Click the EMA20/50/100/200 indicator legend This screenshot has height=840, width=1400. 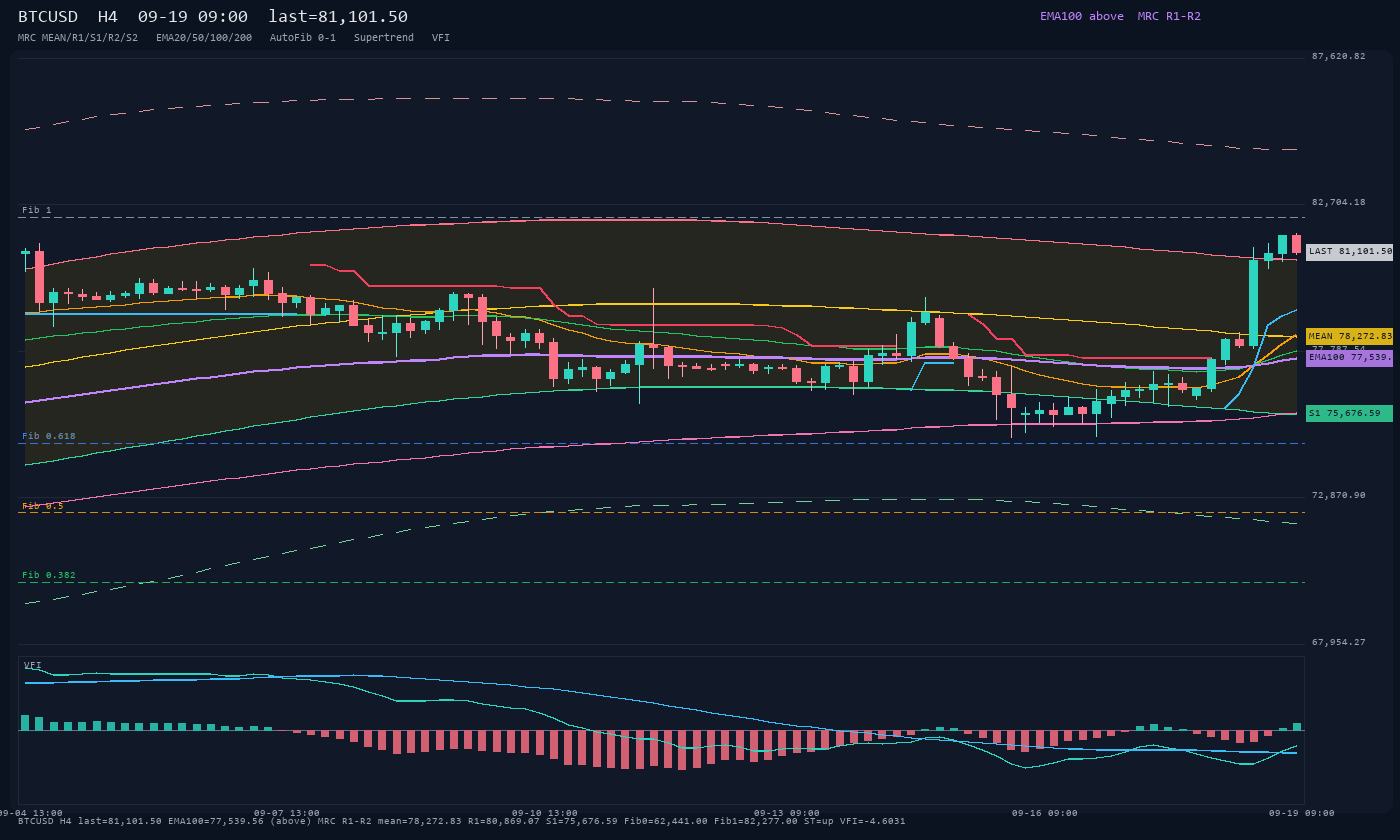coord(204,38)
